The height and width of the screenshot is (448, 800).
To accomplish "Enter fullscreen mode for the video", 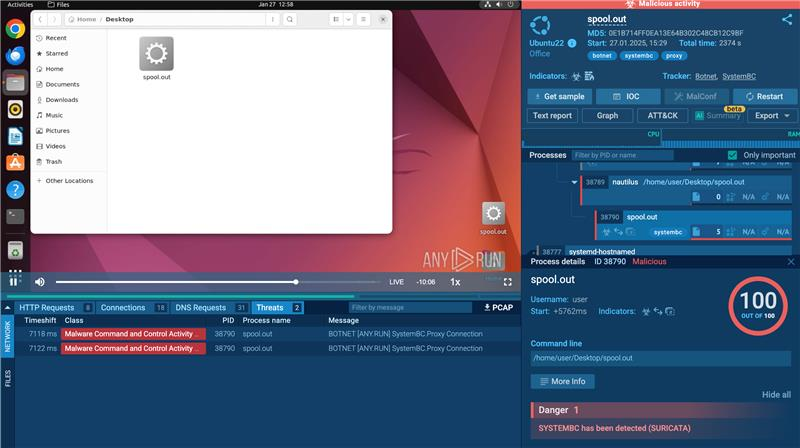I will [508, 282].
